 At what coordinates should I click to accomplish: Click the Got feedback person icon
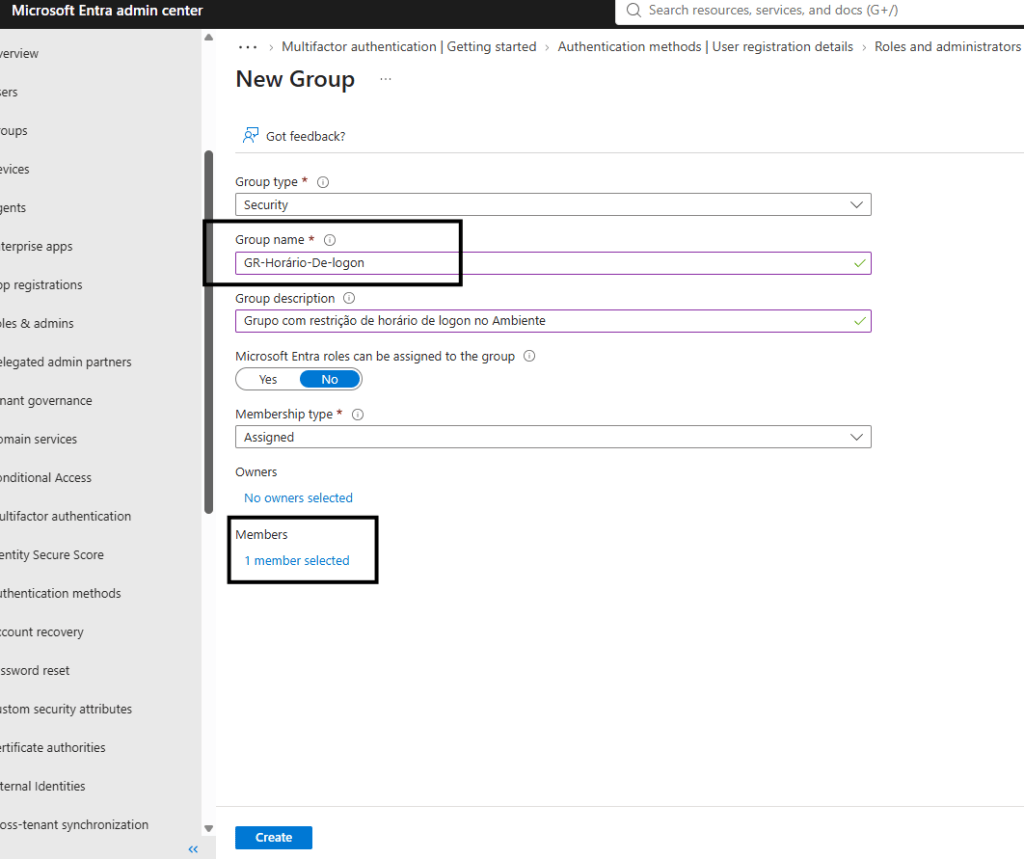point(250,135)
